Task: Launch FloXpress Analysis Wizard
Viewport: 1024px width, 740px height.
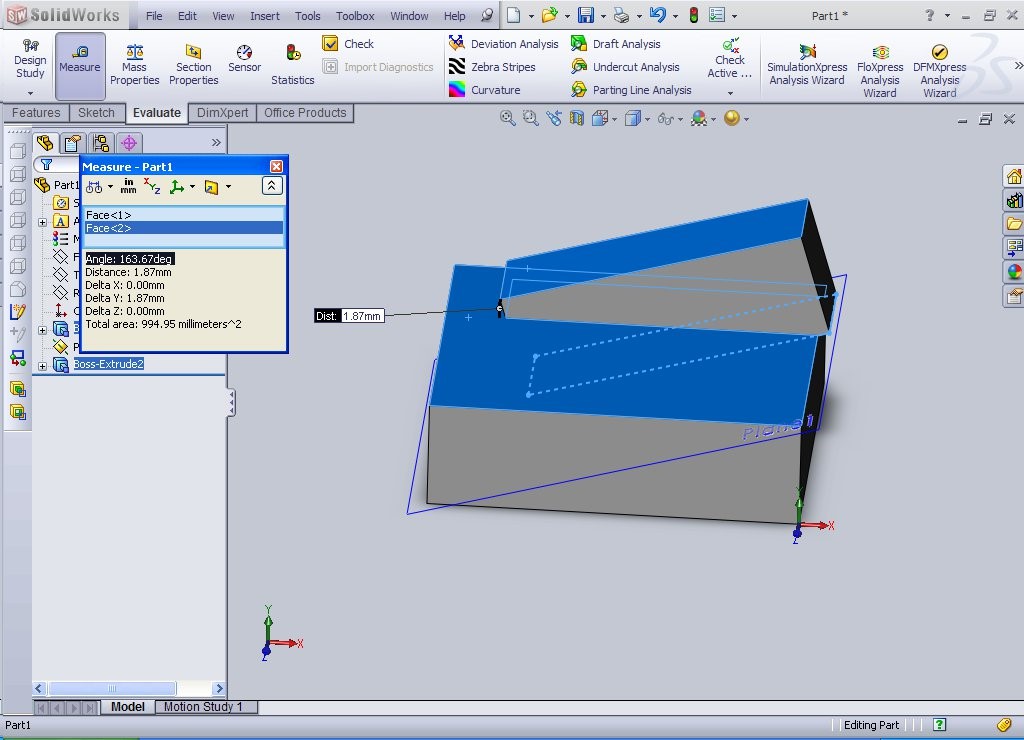Action: pos(880,71)
